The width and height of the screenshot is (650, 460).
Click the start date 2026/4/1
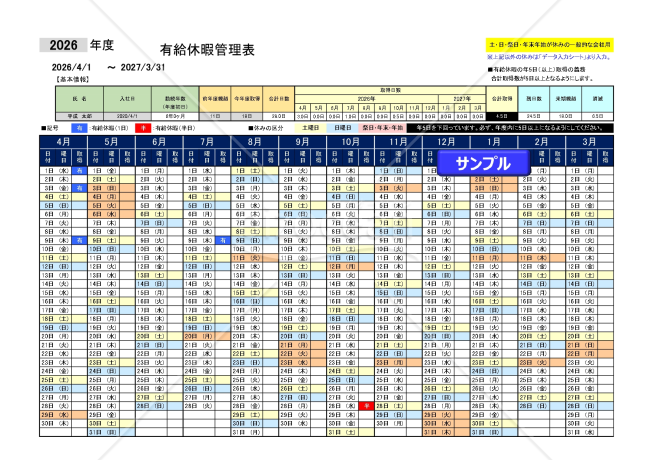coord(71,67)
